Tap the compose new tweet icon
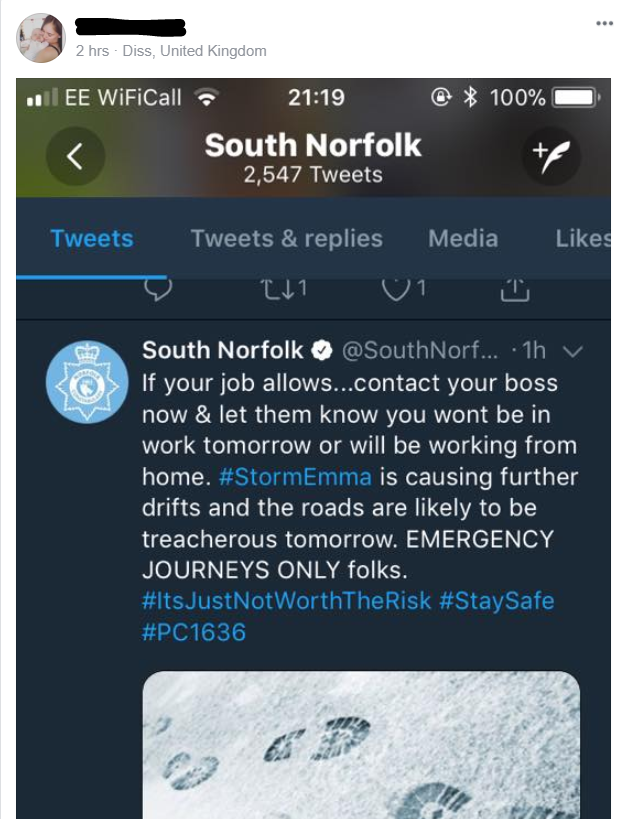 551,157
